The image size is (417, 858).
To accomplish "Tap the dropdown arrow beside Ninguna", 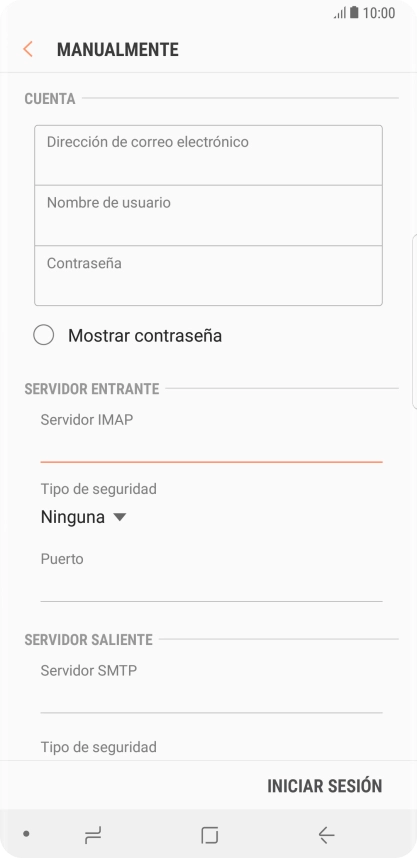I will pos(119,517).
